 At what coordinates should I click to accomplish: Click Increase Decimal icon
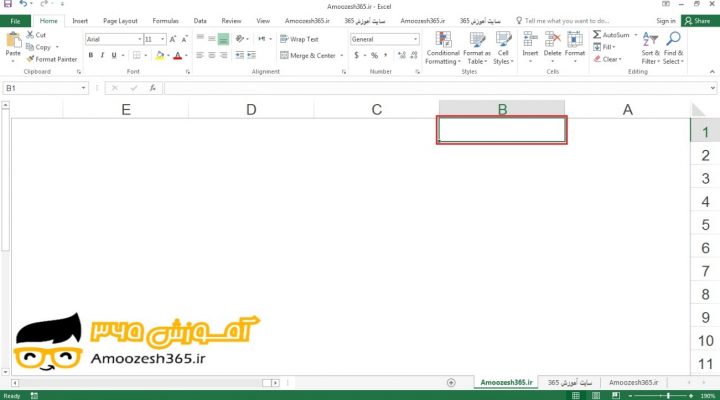pos(402,56)
